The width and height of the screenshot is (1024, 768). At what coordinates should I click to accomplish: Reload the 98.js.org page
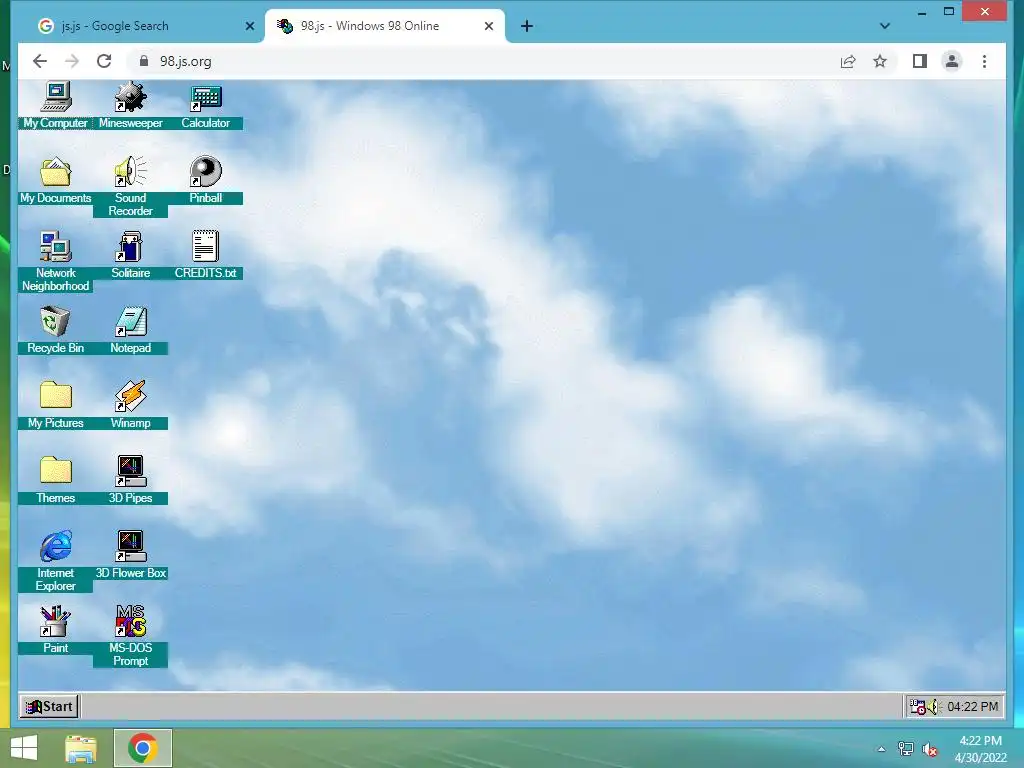pyautogui.click(x=104, y=61)
